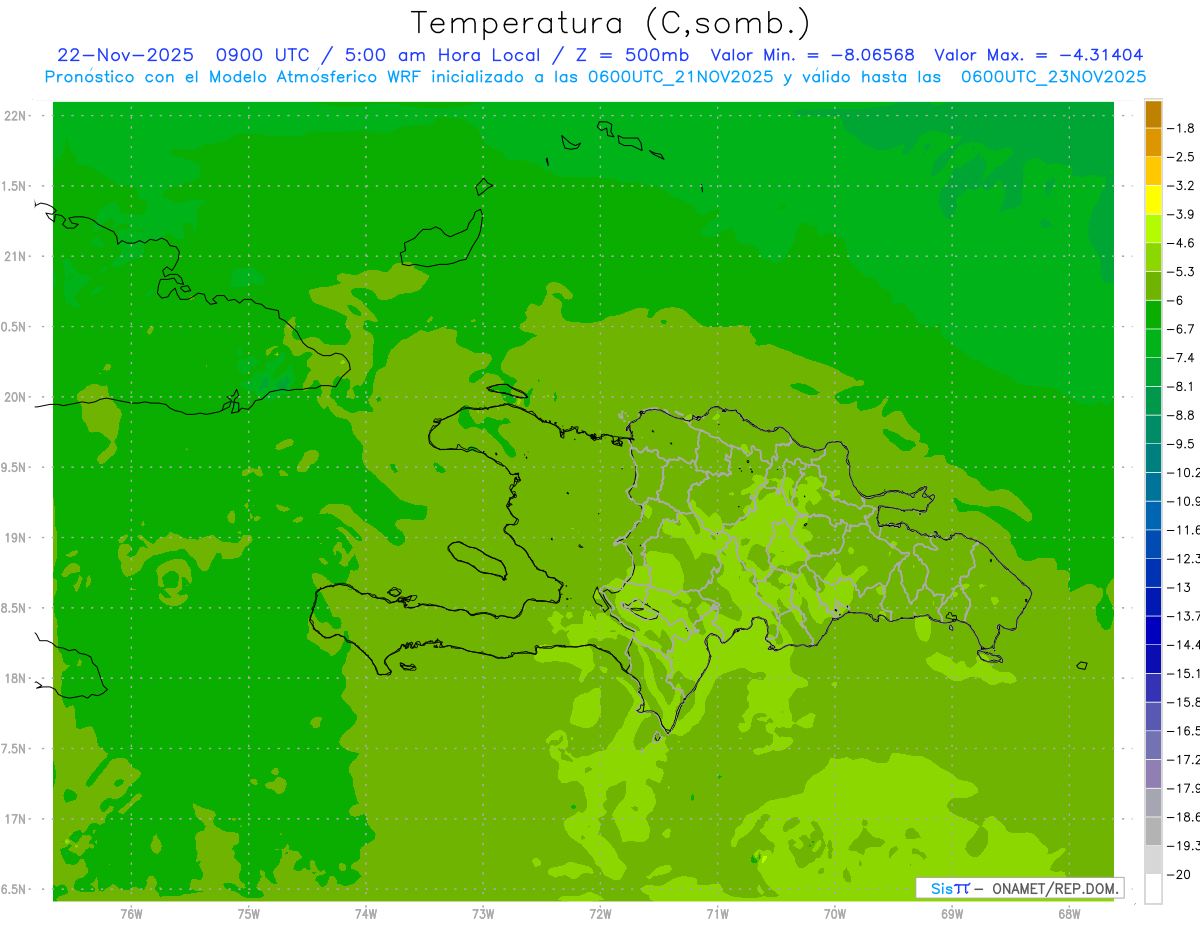Viewport: 1200px width, 927px height.
Task: Select the level text "Z = 500mb"
Action: tap(630, 55)
